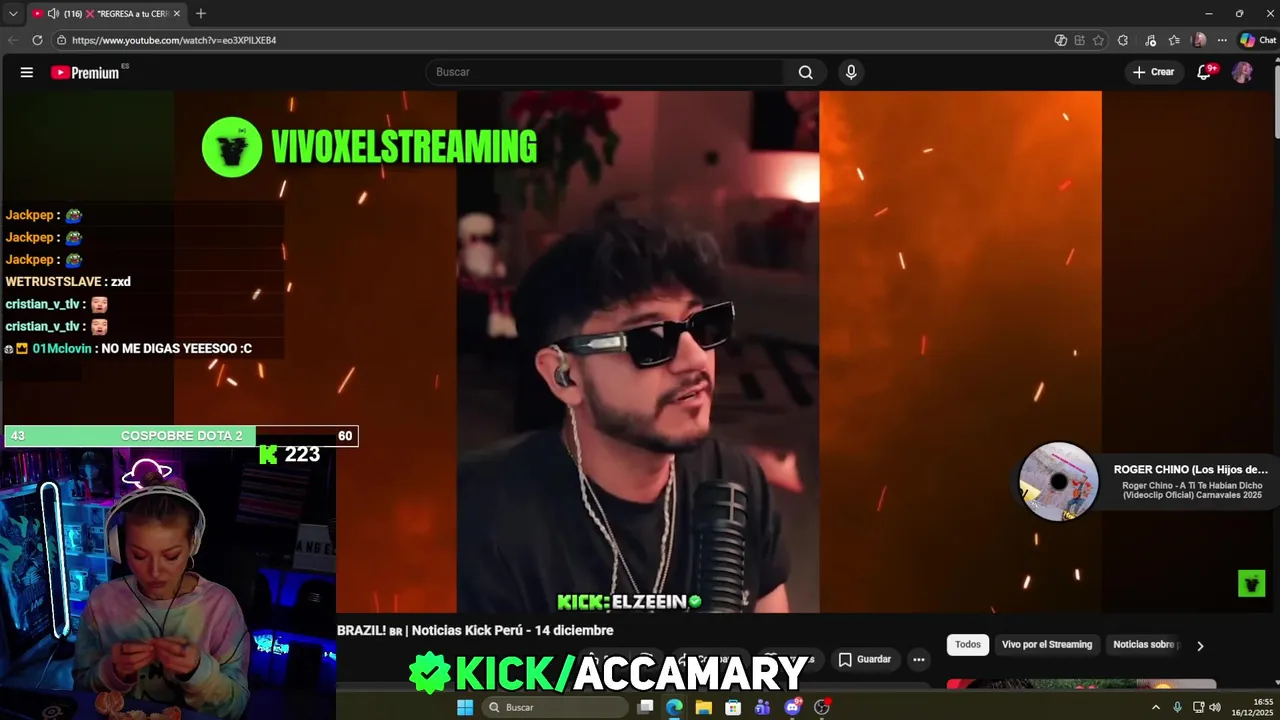1280x720 pixels.
Task: Click WETRUSTSLAVE chat message zxd
Action: click(x=68, y=282)
